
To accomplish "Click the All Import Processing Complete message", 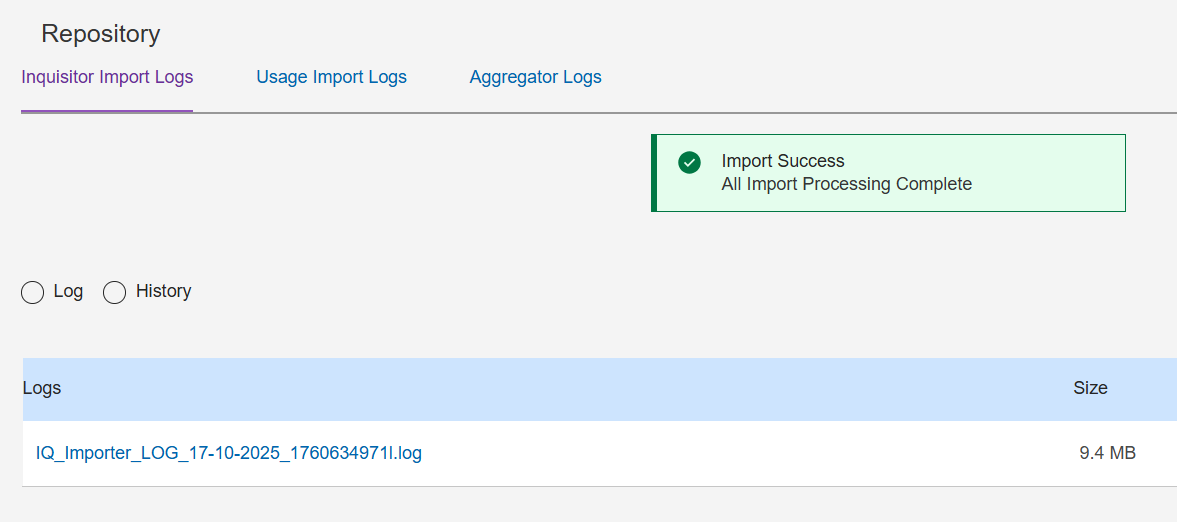I will click(846, 184).
